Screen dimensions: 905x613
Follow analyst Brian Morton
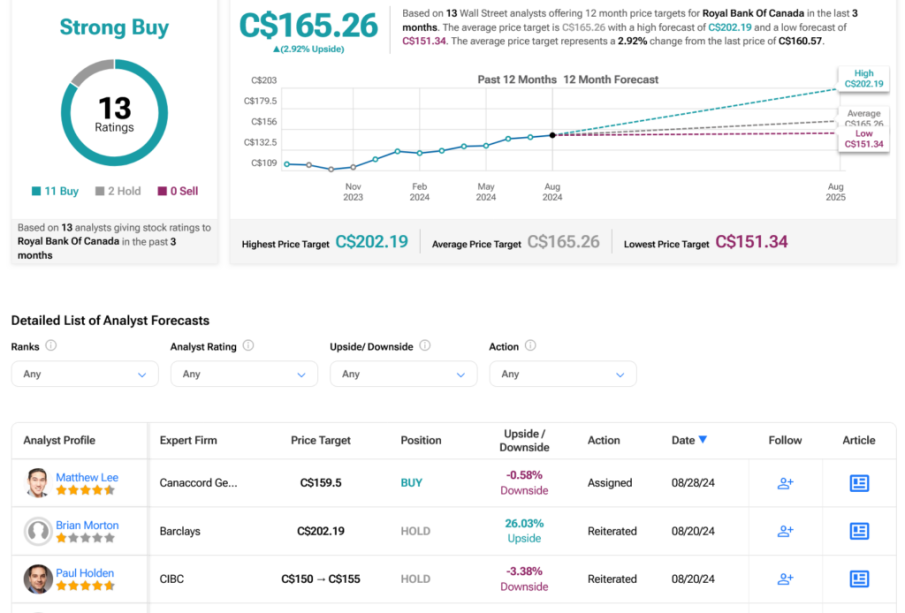tap(785, 531)
